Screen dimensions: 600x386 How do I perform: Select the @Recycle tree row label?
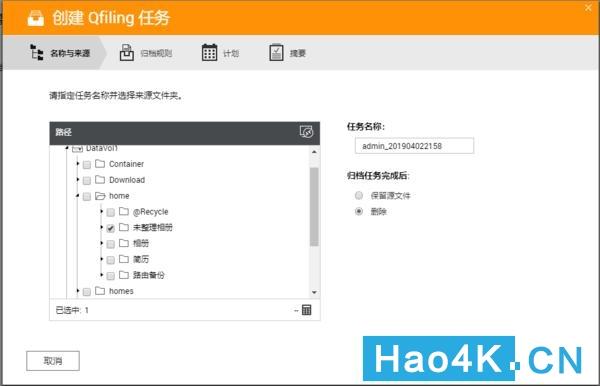[x=150, y=212]
